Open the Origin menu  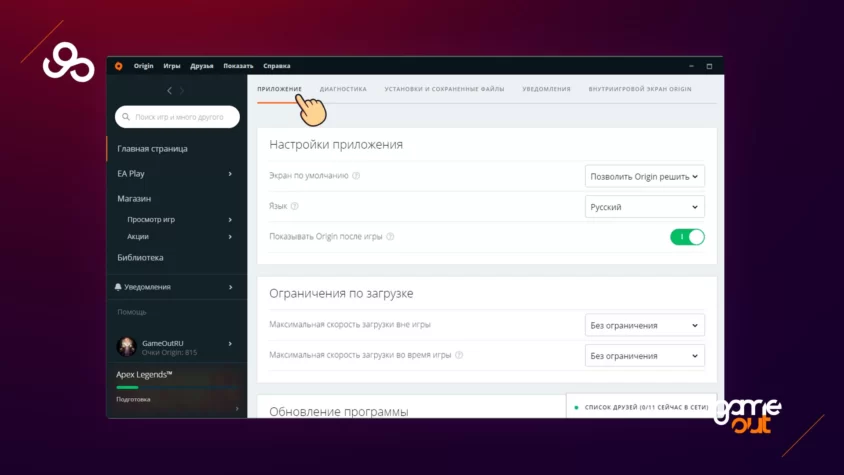pyautogui.click(x=143, y=66)
